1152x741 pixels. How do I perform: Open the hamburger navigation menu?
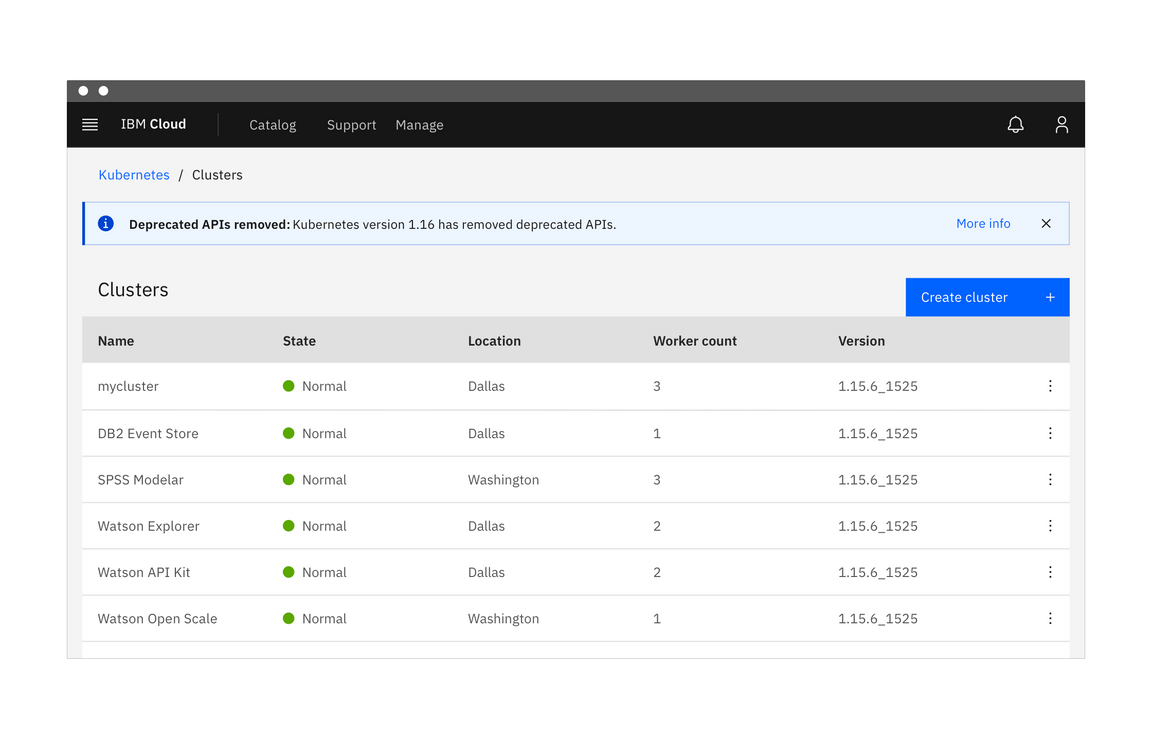pyautogui.click(x=90, y=125)
